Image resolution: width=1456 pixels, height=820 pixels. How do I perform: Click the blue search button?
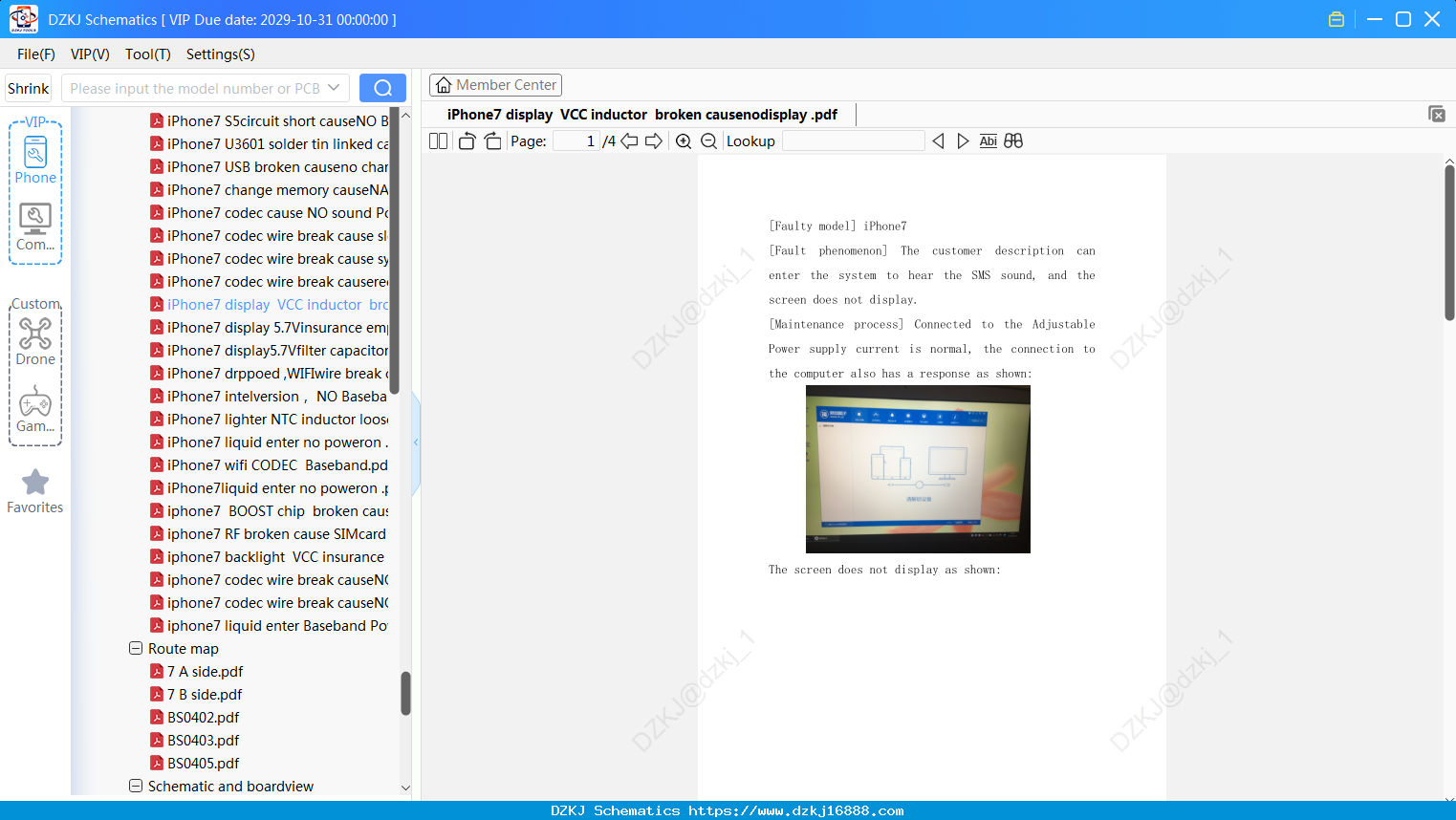tap(382, 88)
